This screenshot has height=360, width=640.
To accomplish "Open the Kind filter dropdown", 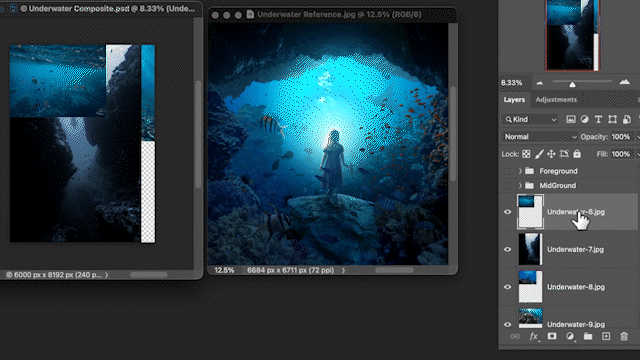I will tap(530, 119).
